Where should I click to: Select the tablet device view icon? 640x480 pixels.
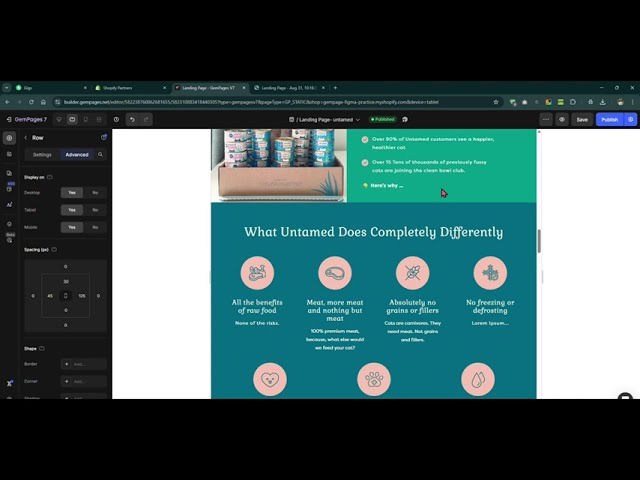coord(72,120)
